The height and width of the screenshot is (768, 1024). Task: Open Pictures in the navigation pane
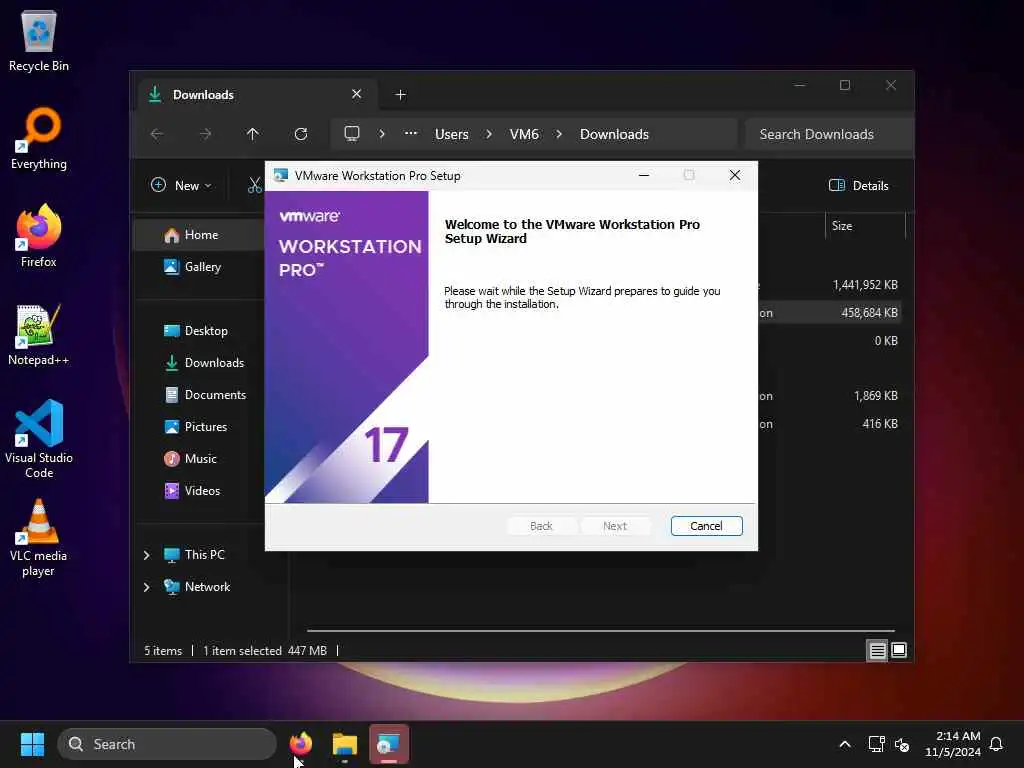click(200, 426)
